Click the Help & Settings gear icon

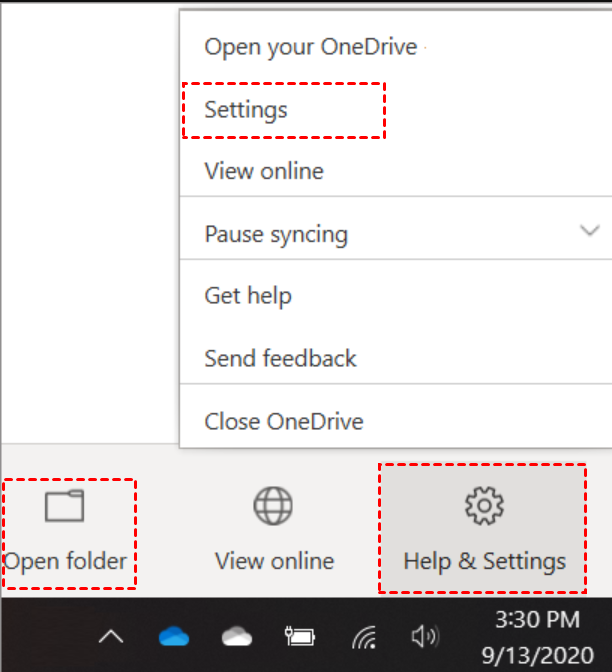(x=484, y=507)
